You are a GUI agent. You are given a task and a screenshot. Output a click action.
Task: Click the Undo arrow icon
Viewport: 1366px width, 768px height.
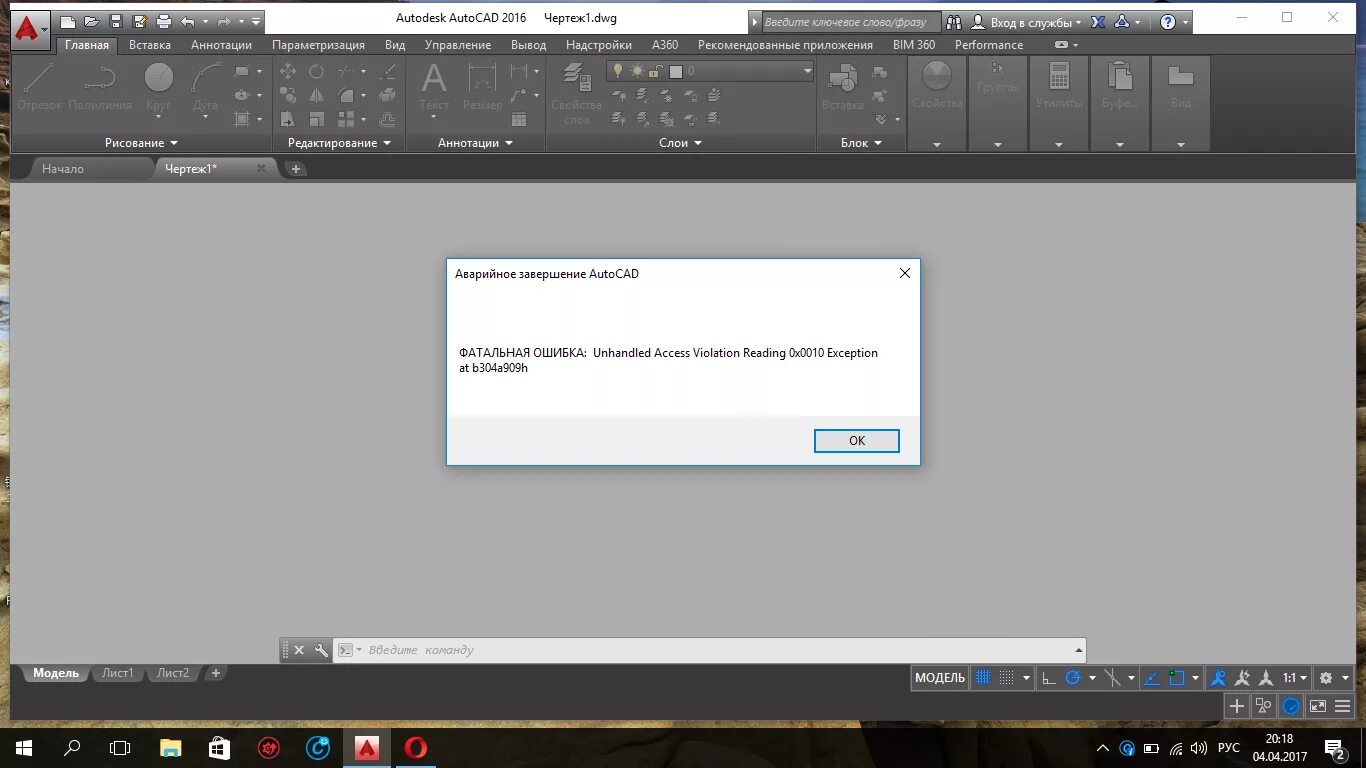click(188, 22)
